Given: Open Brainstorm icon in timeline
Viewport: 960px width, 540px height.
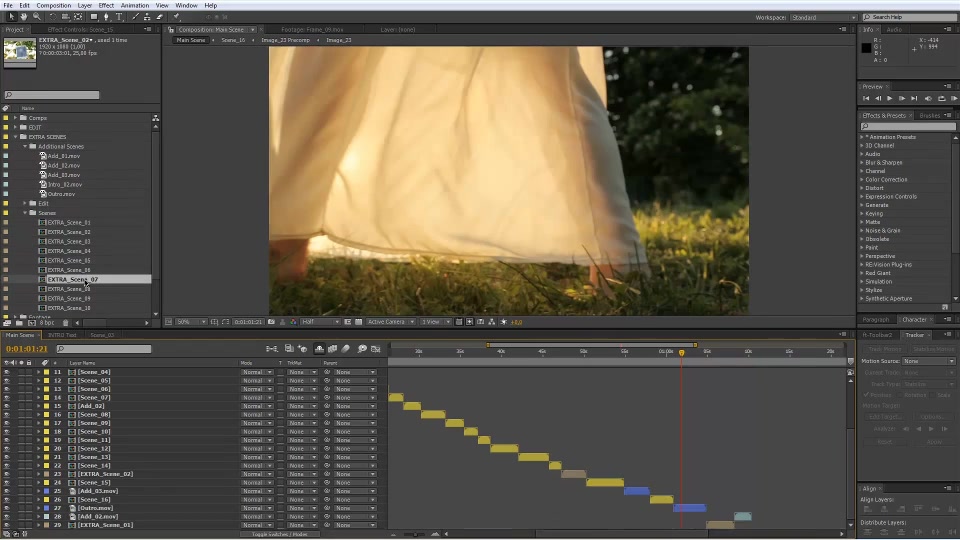Looking at the screenshot, I should (362, 349).
